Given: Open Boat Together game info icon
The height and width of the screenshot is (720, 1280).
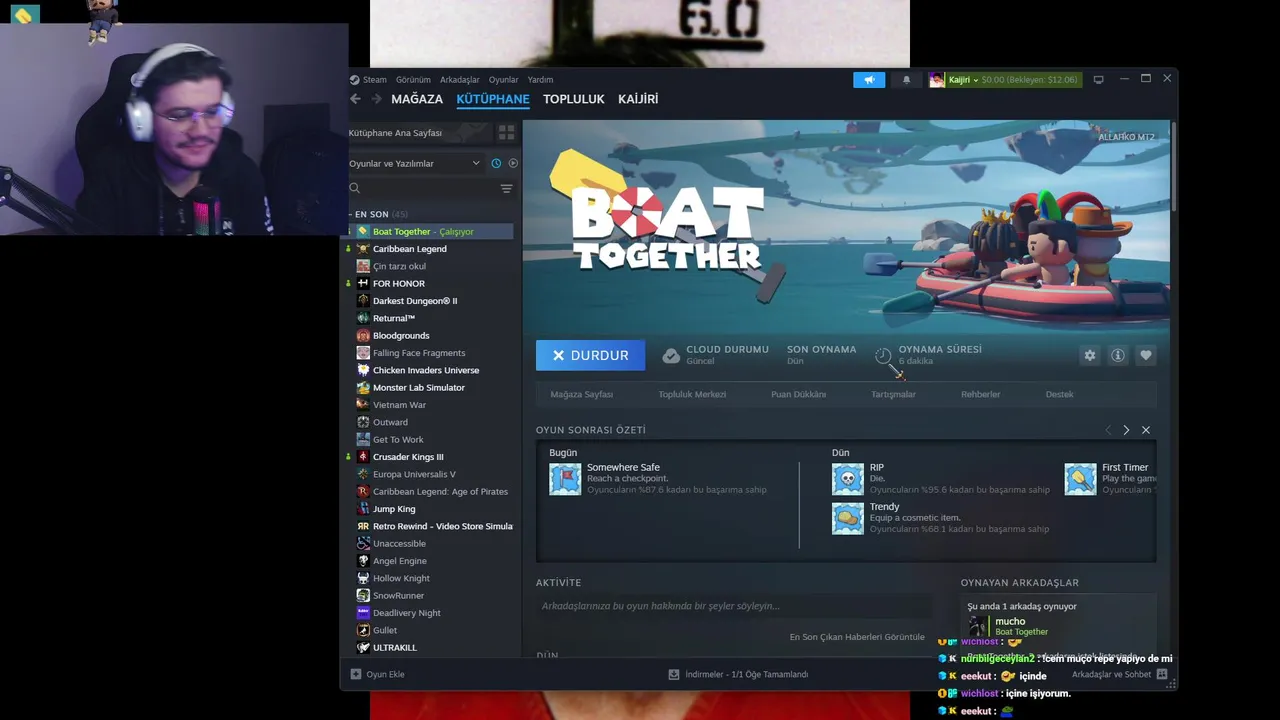Looking at the screenshot, I should point(1118,355).
